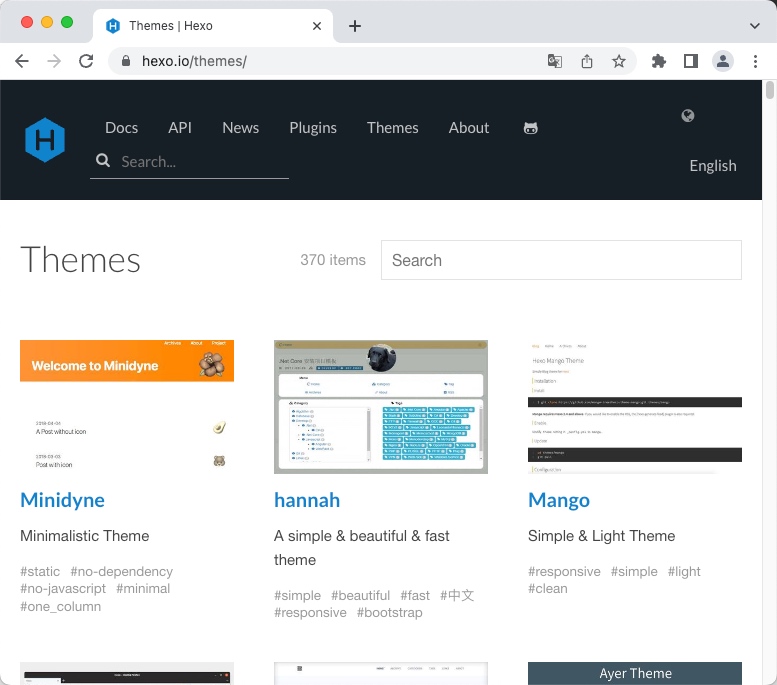Image resolution: width=777 pixels, height=685 pixels.
Task: Open the Docs navigation item
Action: 121,128
